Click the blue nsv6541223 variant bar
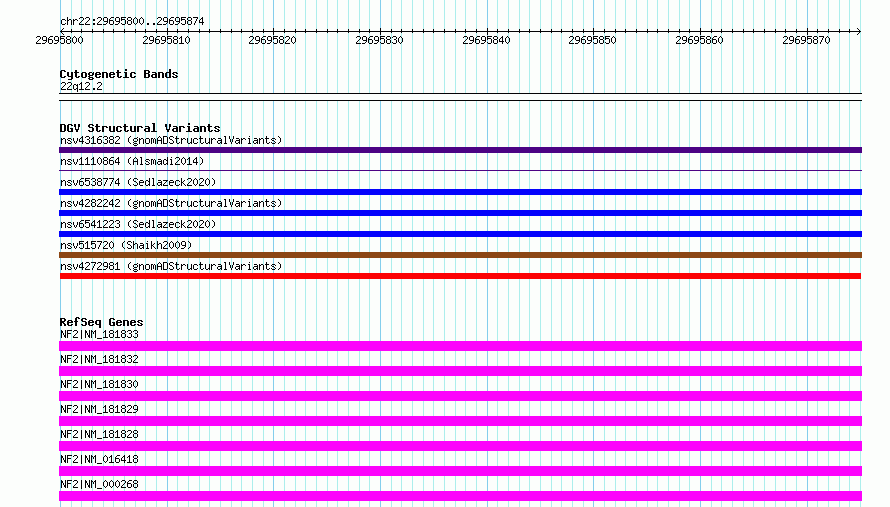890x507 pixels. pos(460,234)
